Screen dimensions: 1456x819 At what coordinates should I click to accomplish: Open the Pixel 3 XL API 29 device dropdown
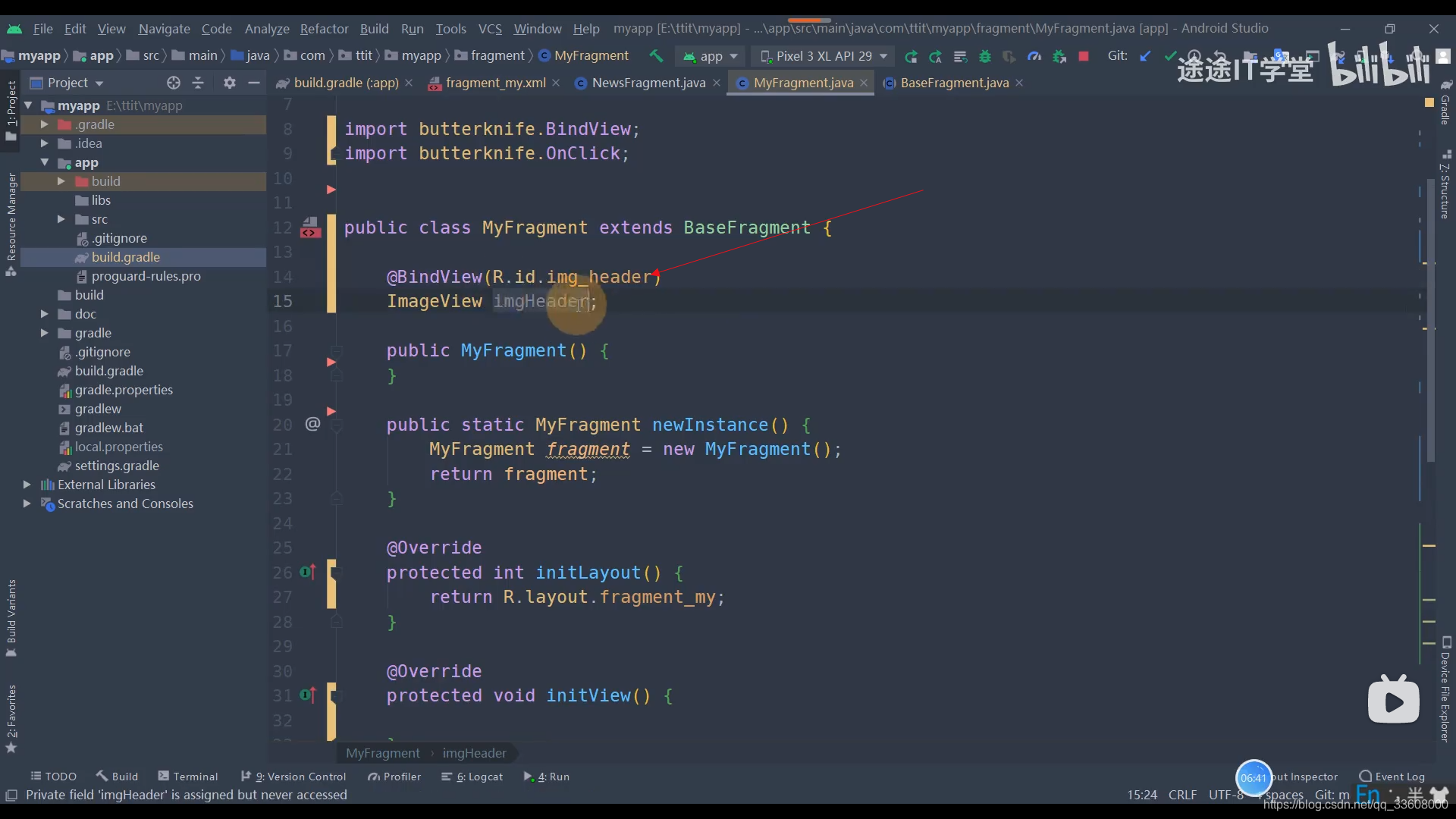[824, 56]
